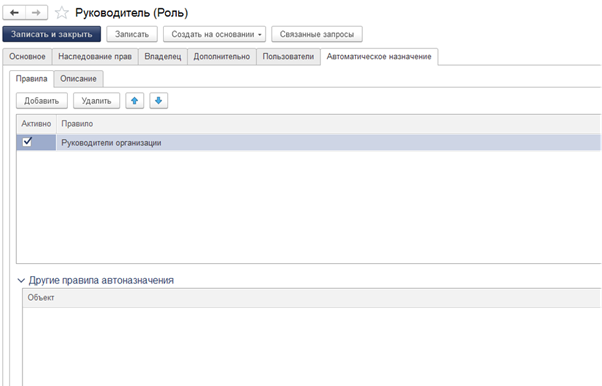This screenshot has height=386, width=602.
Task: Go back with the left arrow button
Action: pyautogui.click(x=14, y=13)
